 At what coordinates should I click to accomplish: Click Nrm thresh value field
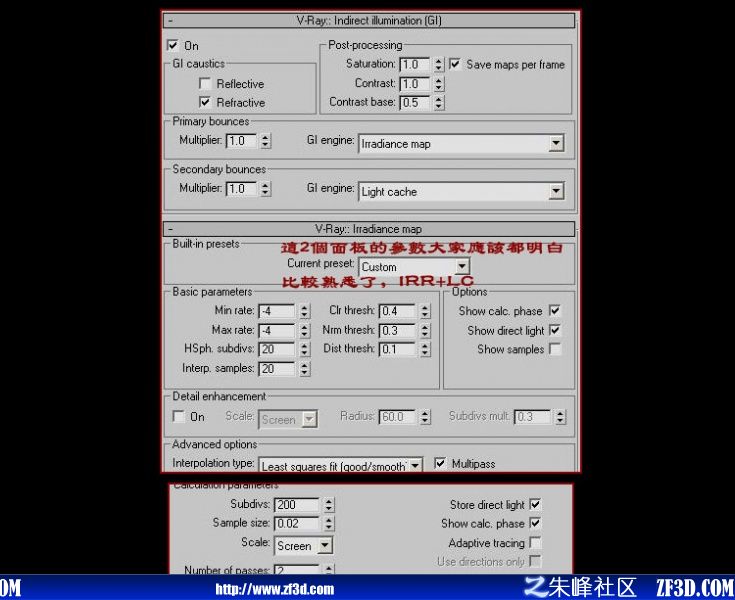[398, 330]
